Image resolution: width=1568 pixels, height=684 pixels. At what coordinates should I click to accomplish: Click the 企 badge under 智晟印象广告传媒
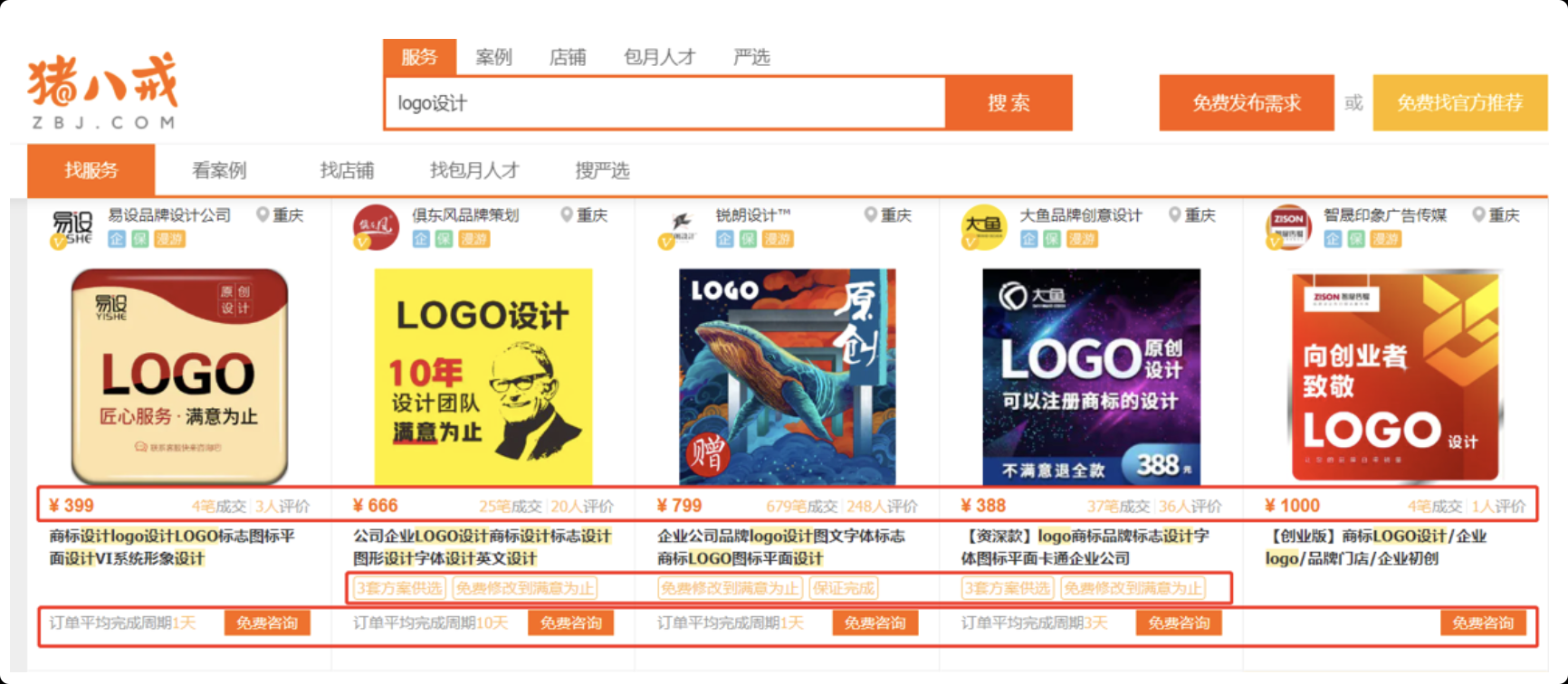(1334, 239)
